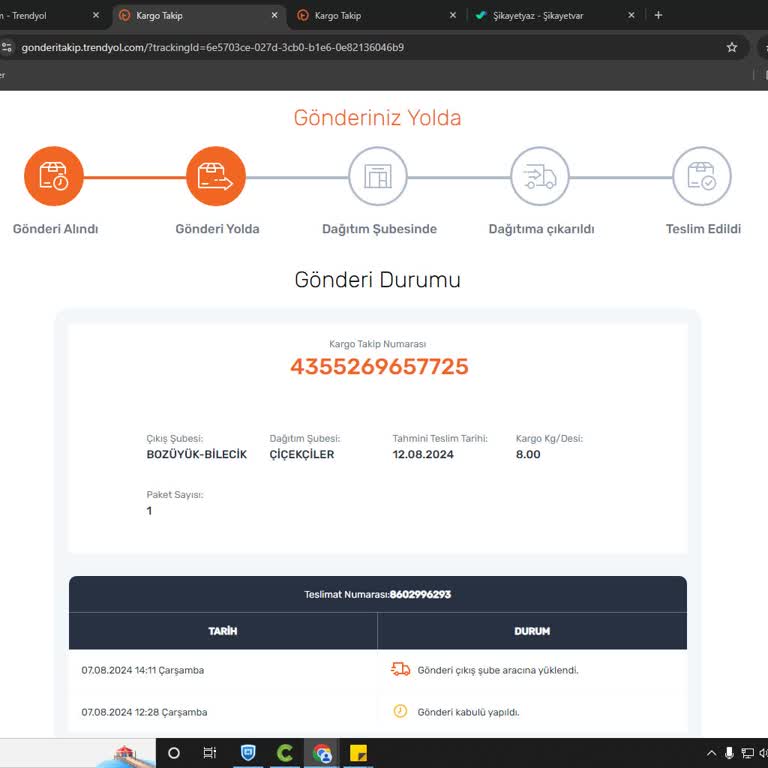
Task: Click the Gönderi Alındı step icon
Action: tap(54, 176)
